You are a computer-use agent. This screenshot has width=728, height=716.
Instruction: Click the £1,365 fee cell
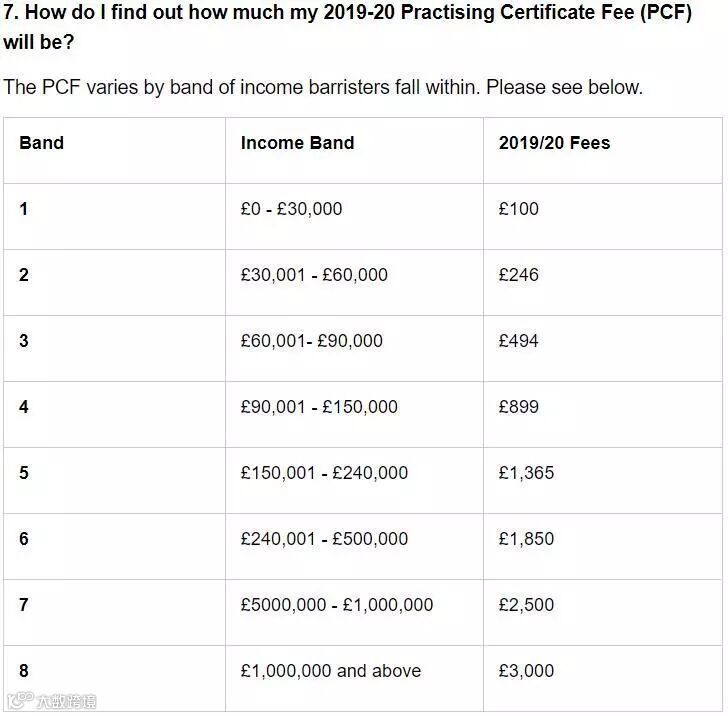pos(526,473)
